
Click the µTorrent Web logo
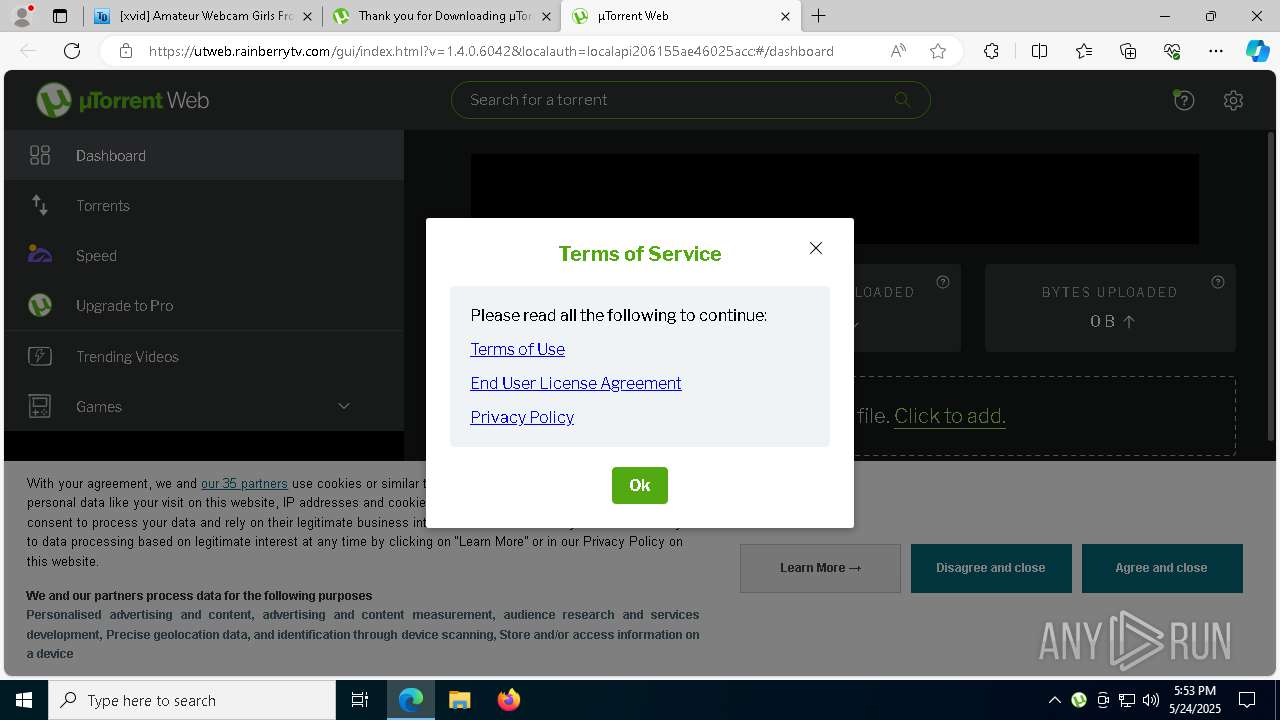(122, 100)
